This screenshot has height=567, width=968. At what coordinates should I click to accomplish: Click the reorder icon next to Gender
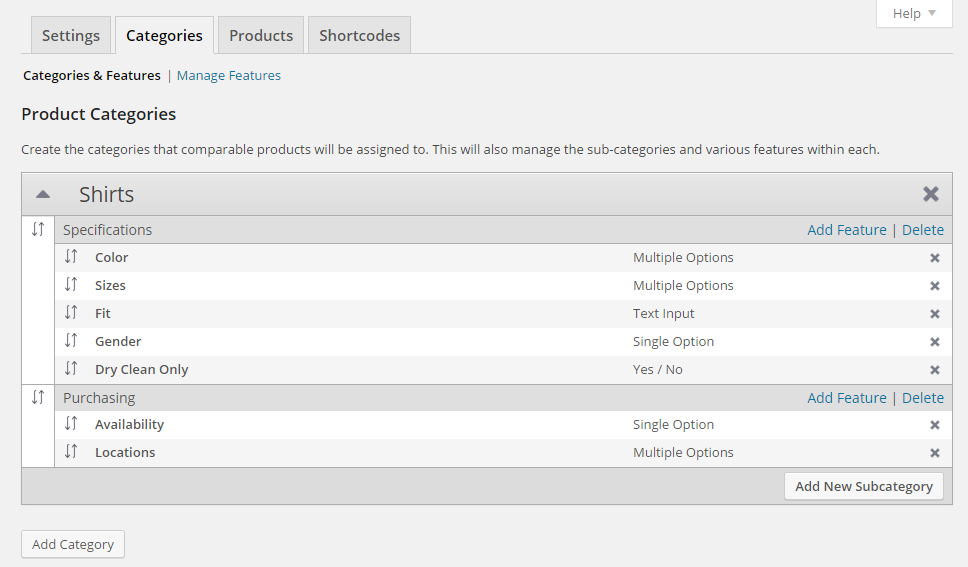(71, 341)
